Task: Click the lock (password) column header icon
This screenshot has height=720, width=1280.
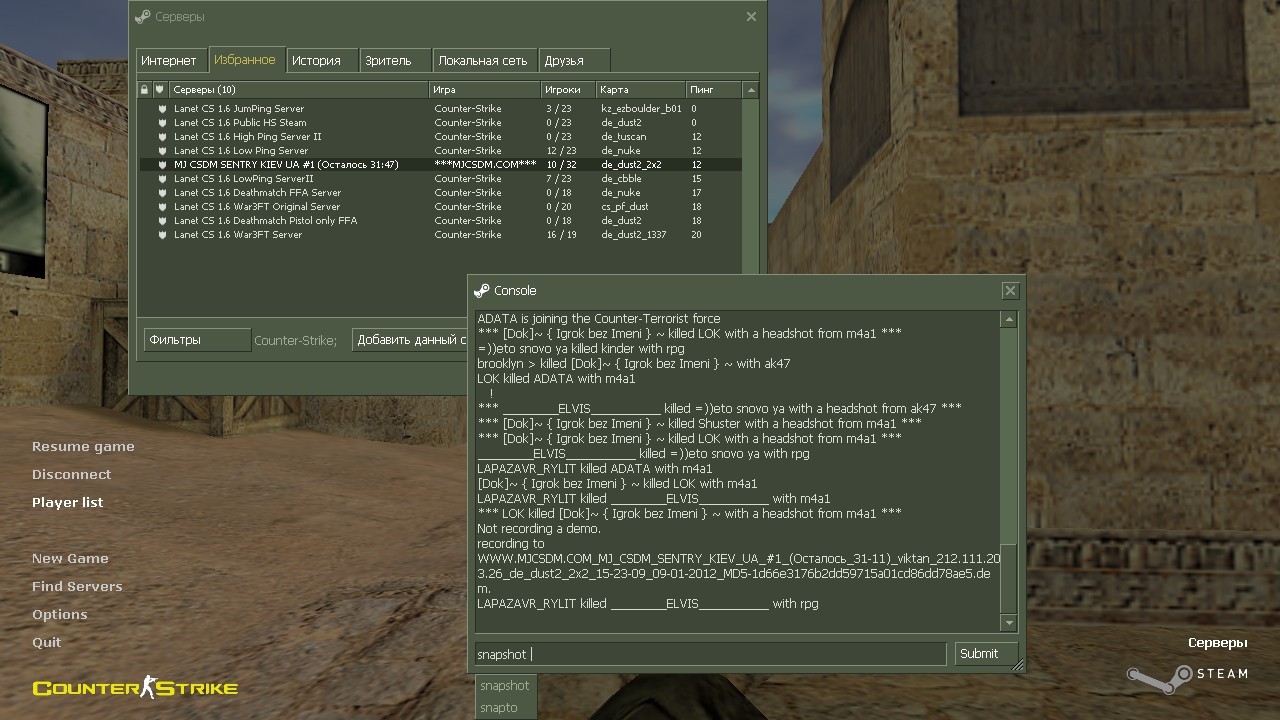Action: click(x=145, y=90)
